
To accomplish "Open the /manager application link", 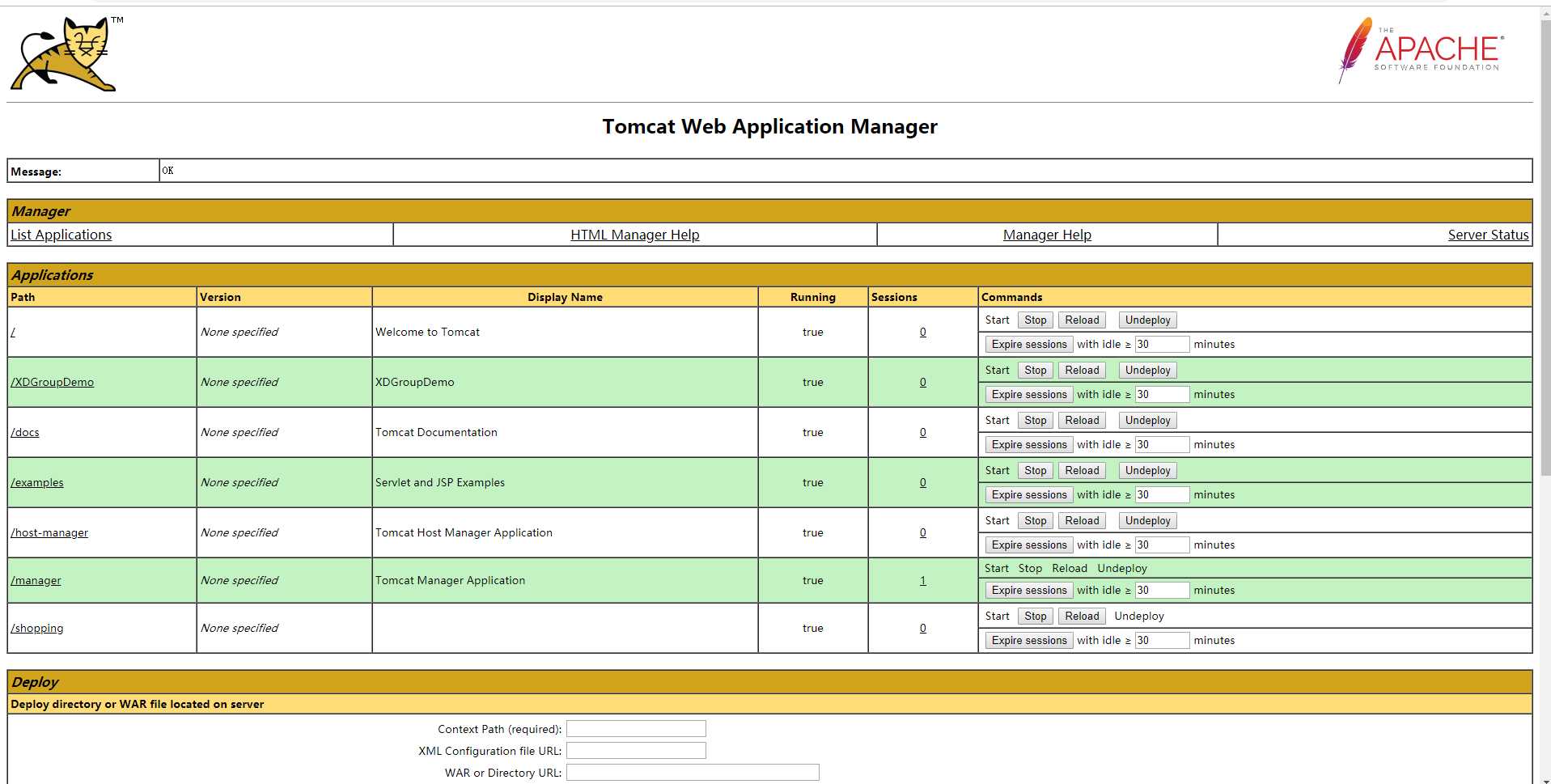I will (x=36, y=580).
